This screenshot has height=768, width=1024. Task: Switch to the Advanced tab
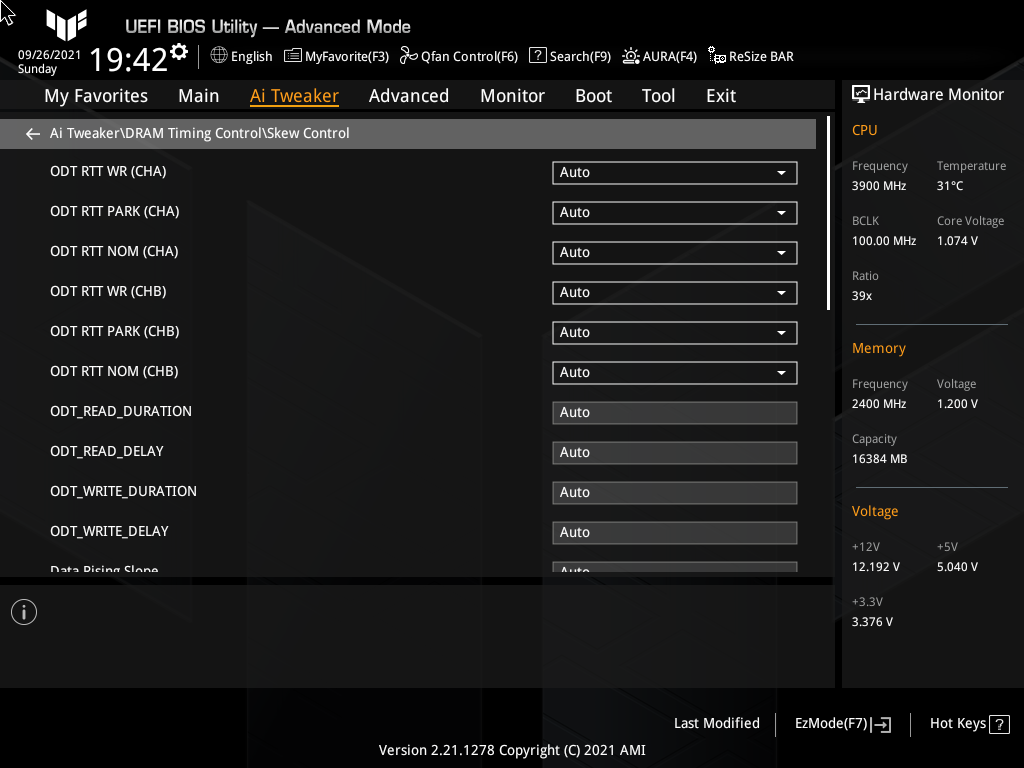tap(409, 95)
